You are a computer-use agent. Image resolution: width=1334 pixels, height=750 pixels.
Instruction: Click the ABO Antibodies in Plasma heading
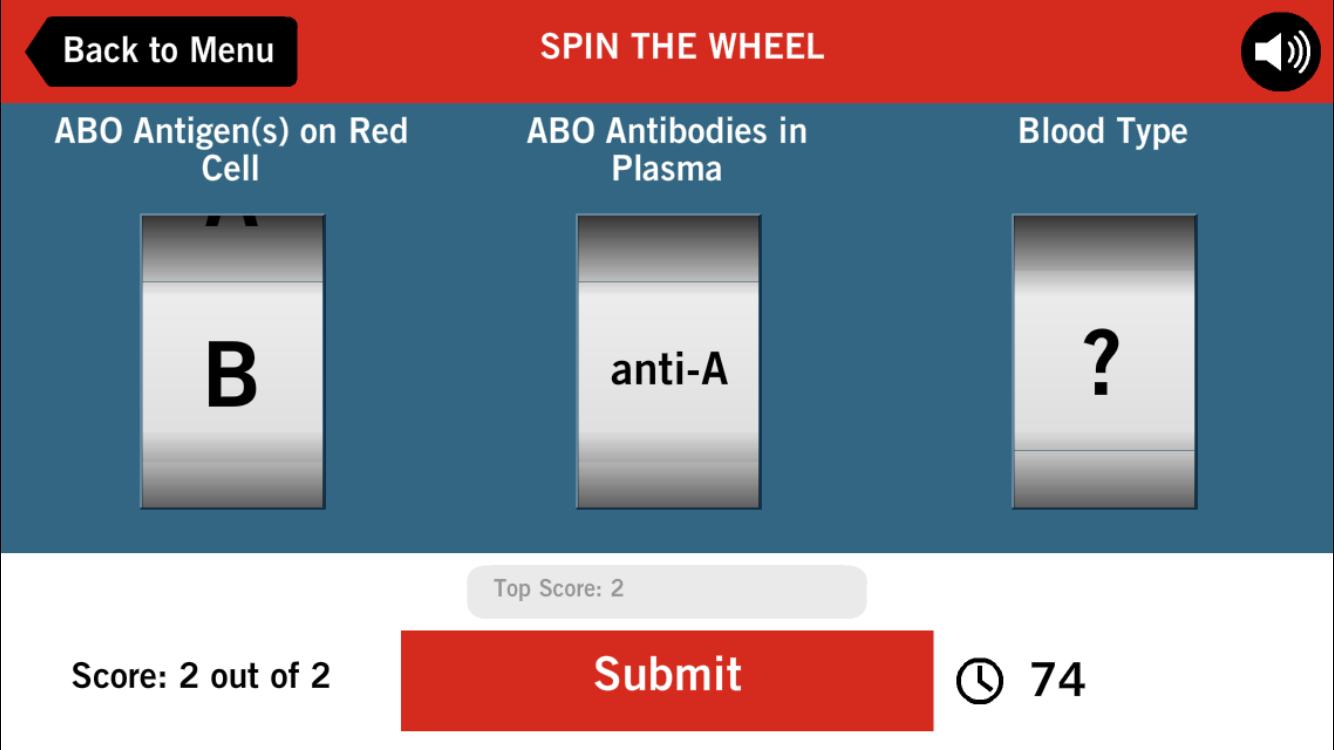click(667, 149)
